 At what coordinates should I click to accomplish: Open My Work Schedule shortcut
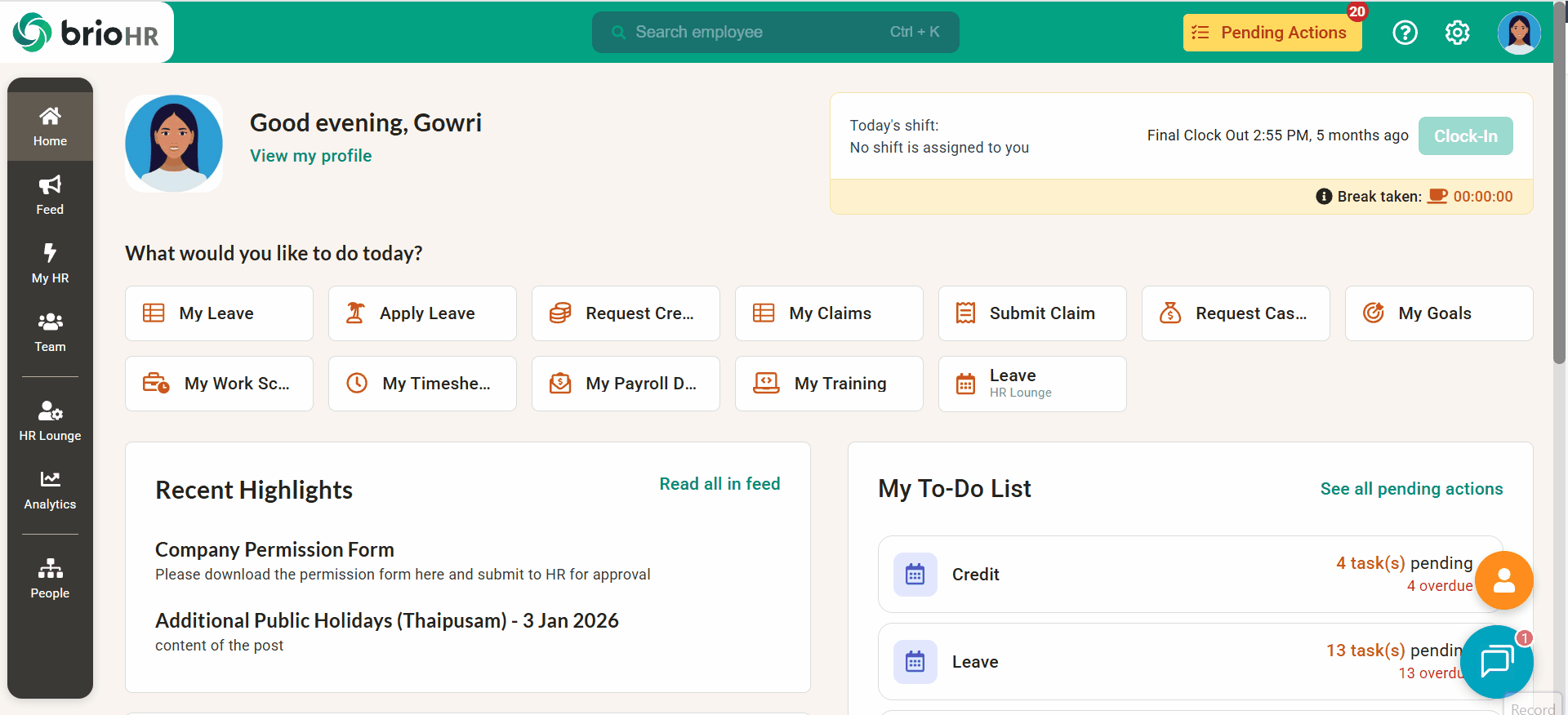(x=219, y=384)
